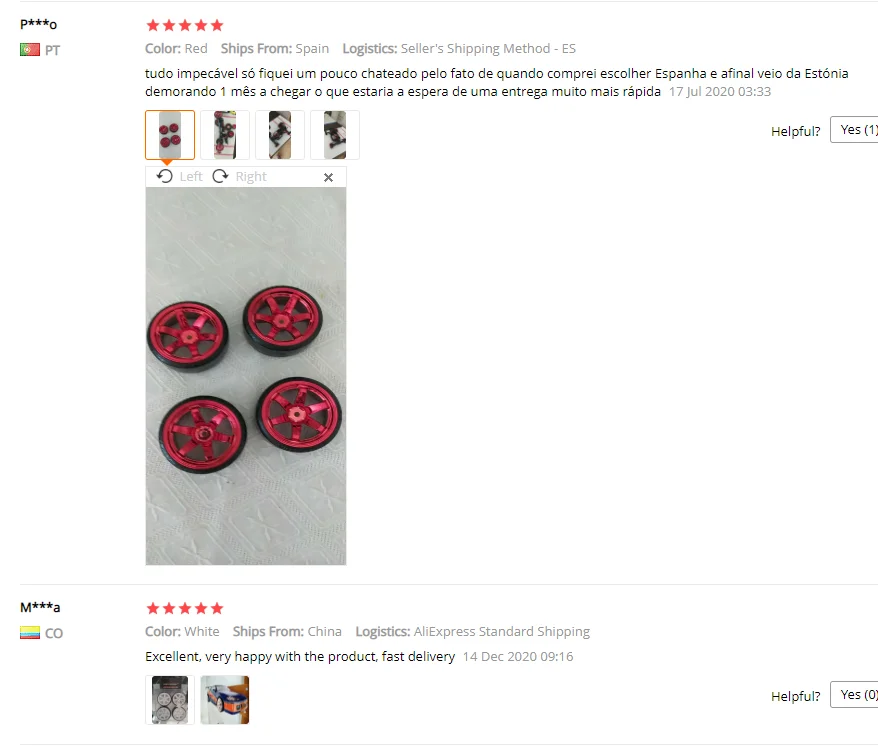Click the 'Left' rotate label
The height and width of the screenshot is (746, 878).
pos(191,177)
